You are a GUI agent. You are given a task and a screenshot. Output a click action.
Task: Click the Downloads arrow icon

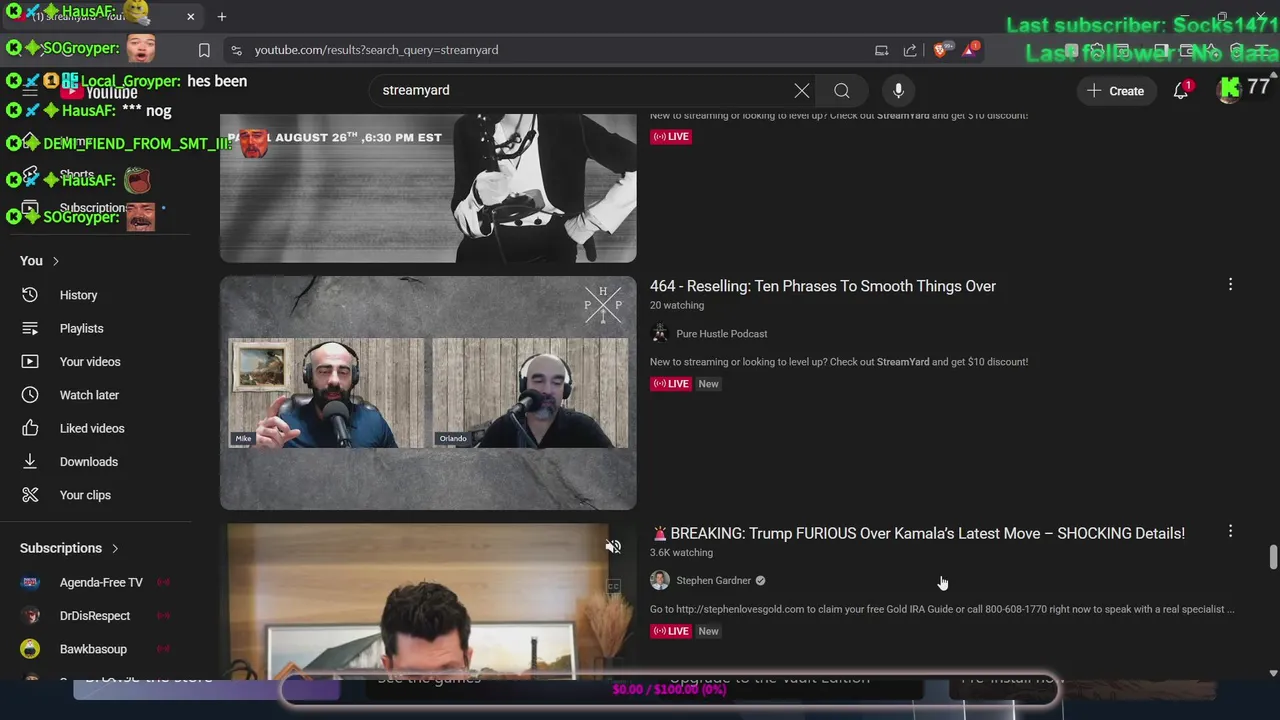tap(30, 462)
